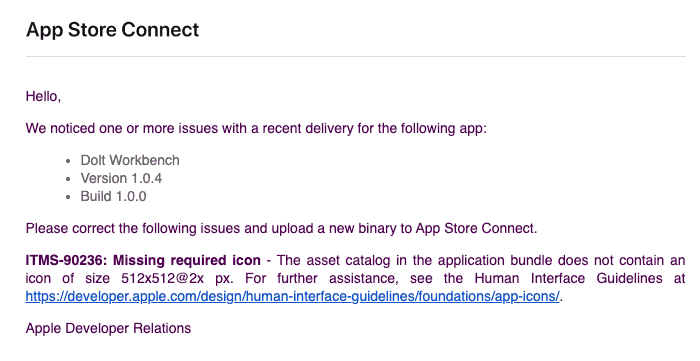Click the sentence starting We noticed one or more issues

click(x=256, y=129)
